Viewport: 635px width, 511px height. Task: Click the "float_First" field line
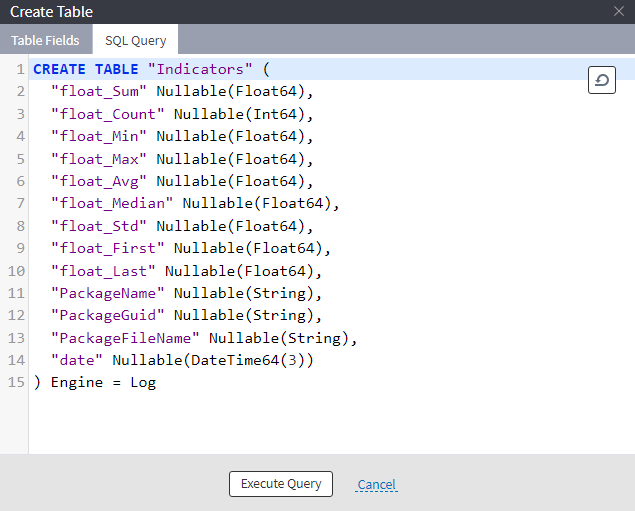click(x=191, y=248)
